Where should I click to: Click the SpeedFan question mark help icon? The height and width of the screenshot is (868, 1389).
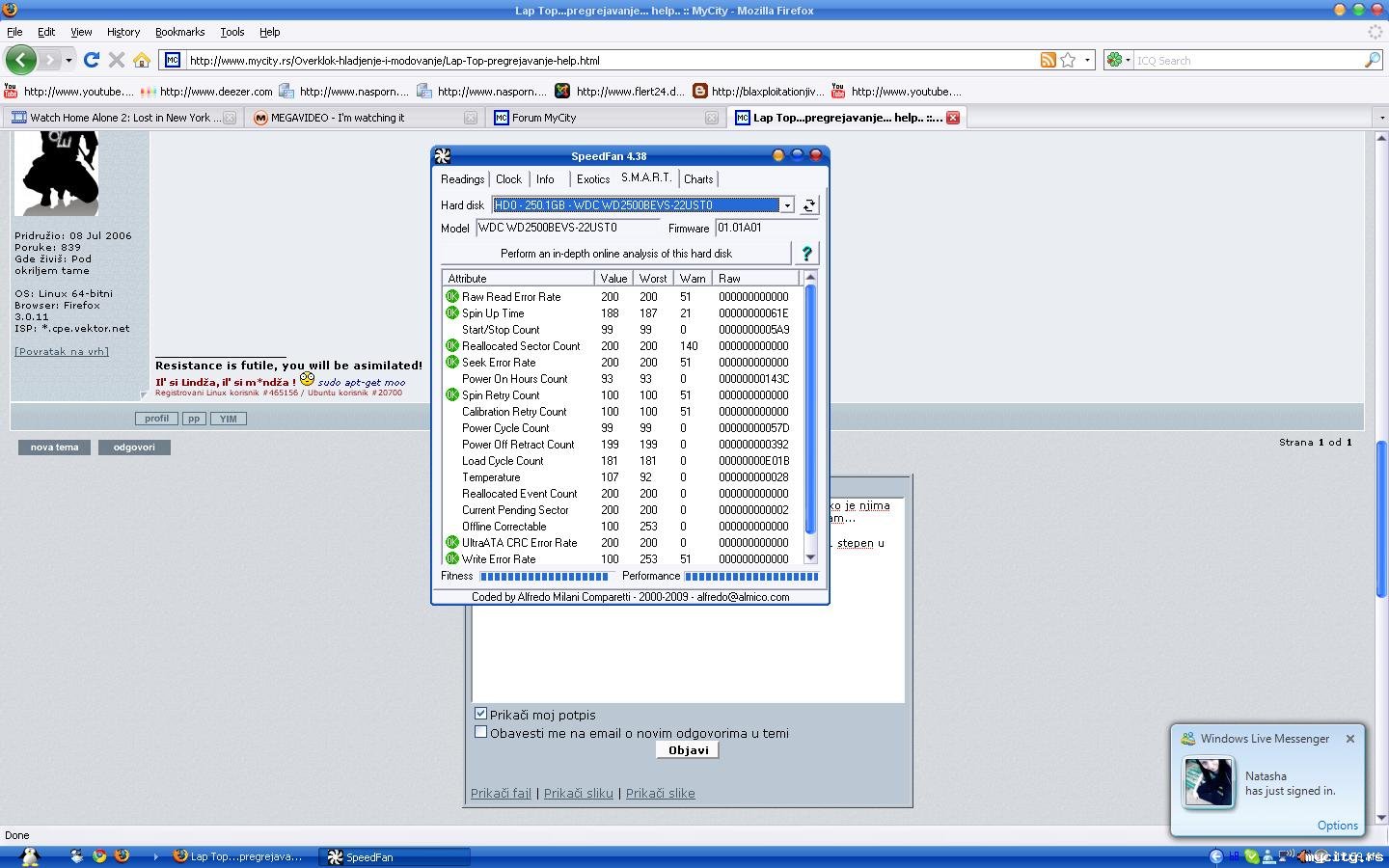806,254
